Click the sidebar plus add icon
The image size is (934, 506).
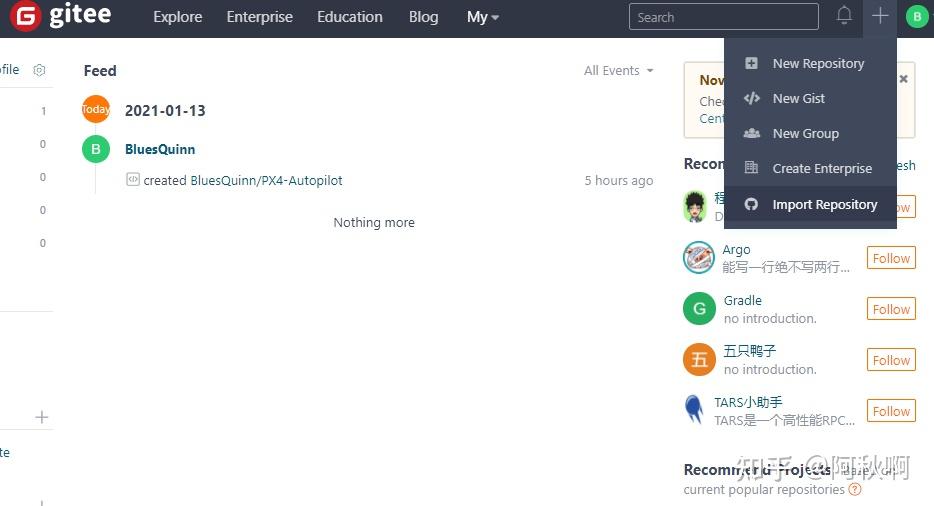(42, 417)
